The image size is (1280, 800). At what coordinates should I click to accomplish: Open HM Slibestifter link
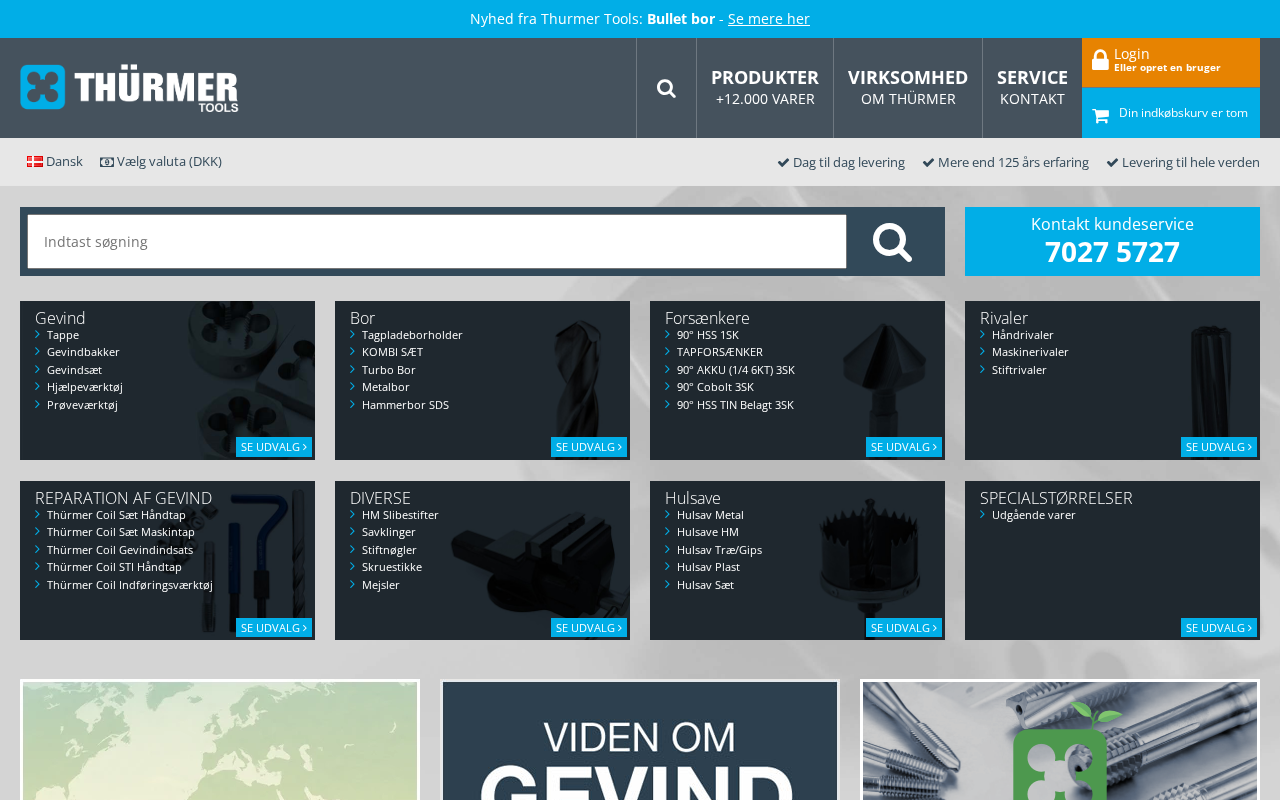click(400, 515)
